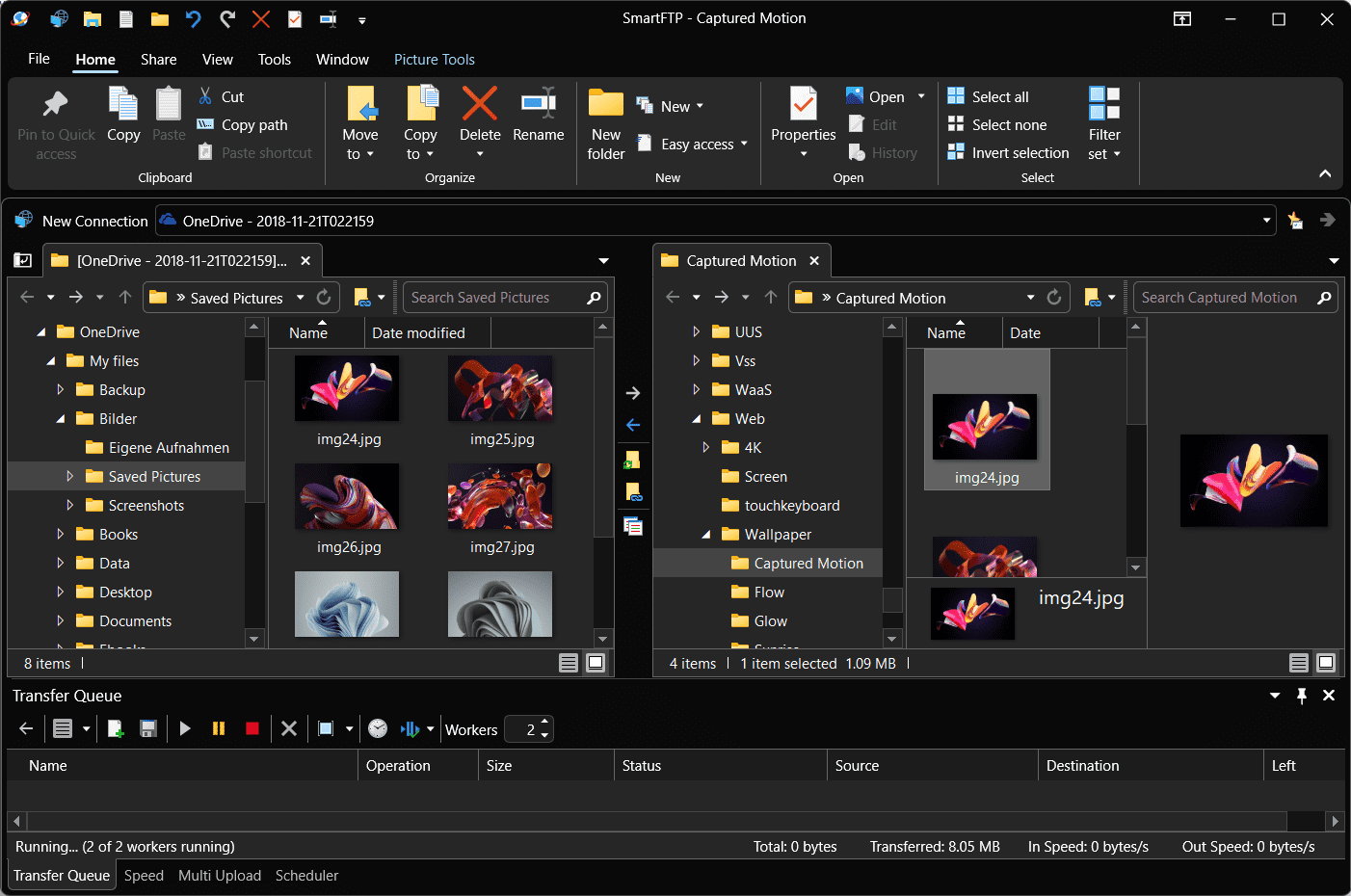Click the blue left arrow transfer icon between panes
Viewport: 1351px width, 896px height.
633,425
